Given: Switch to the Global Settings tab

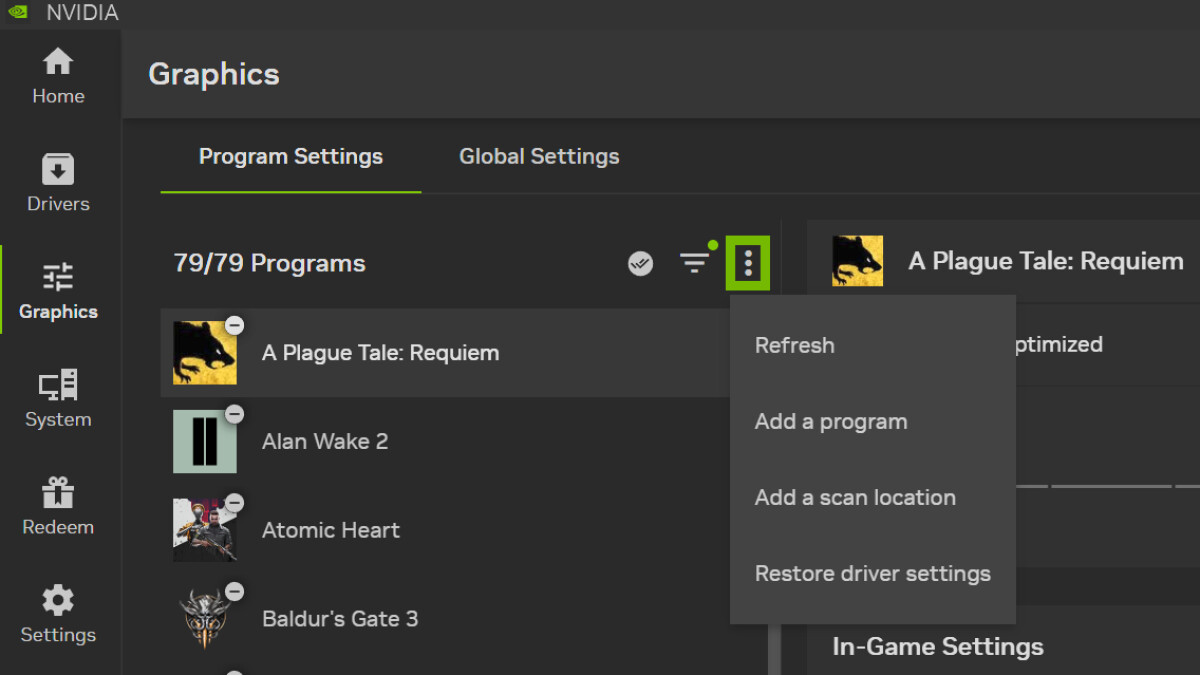Looking at the screenshot, I should (539, 156).
